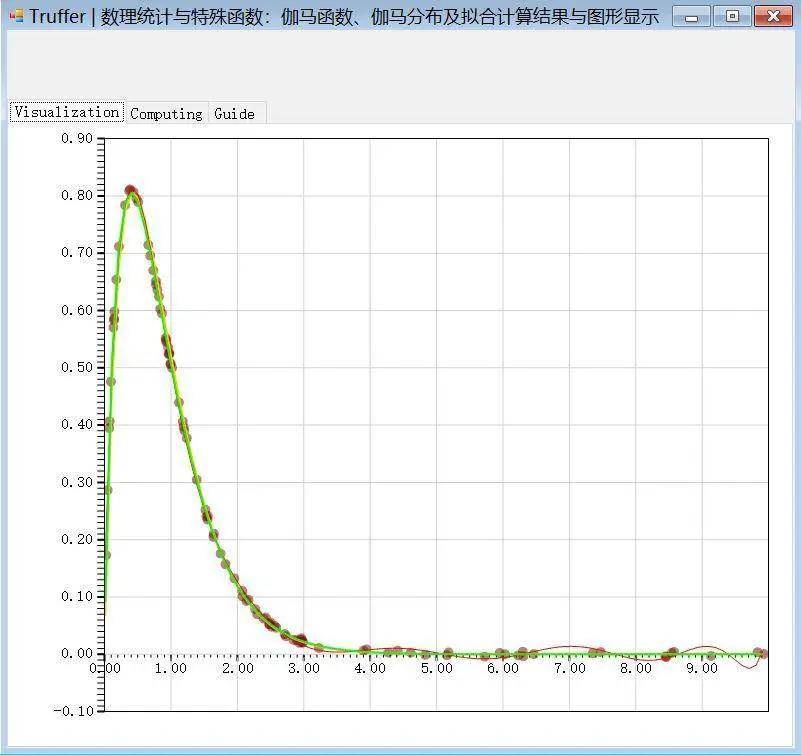This screenshot has width=801, height=755.
Task: Click the 5.00 label on the x-axis
Action: point(436,669)
